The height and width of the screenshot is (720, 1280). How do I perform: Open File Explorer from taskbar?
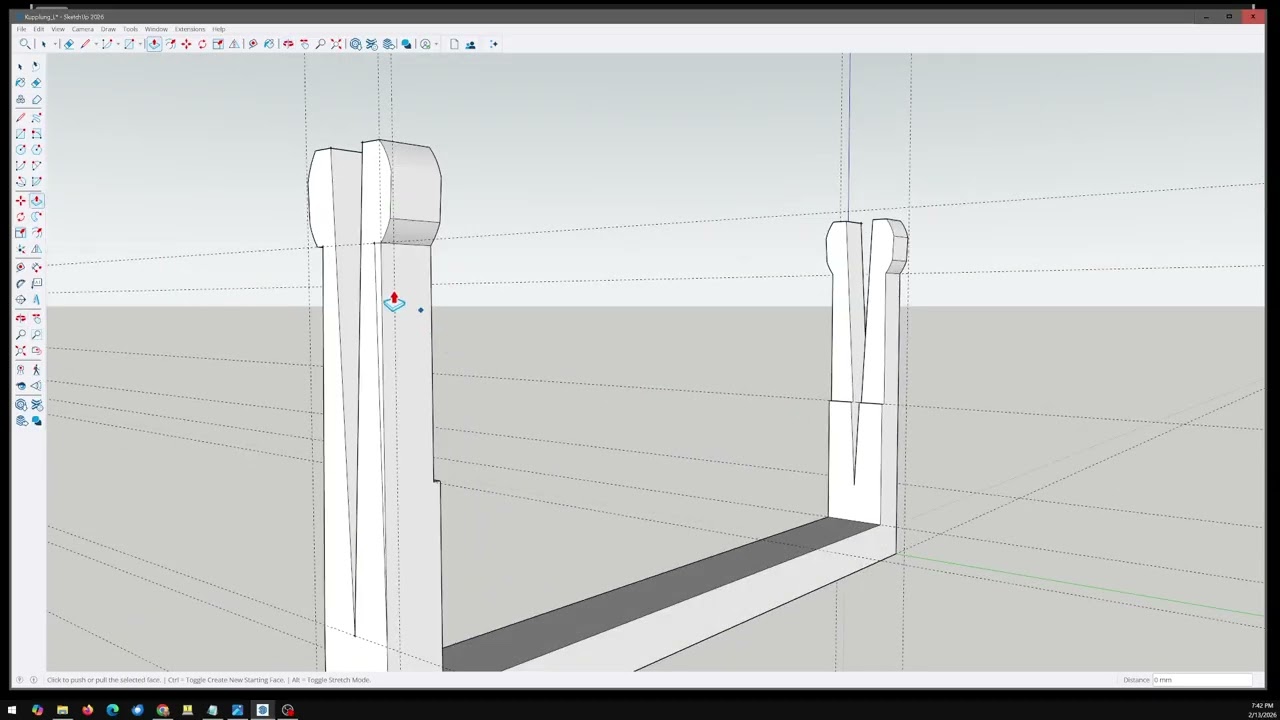click(62, 710)
